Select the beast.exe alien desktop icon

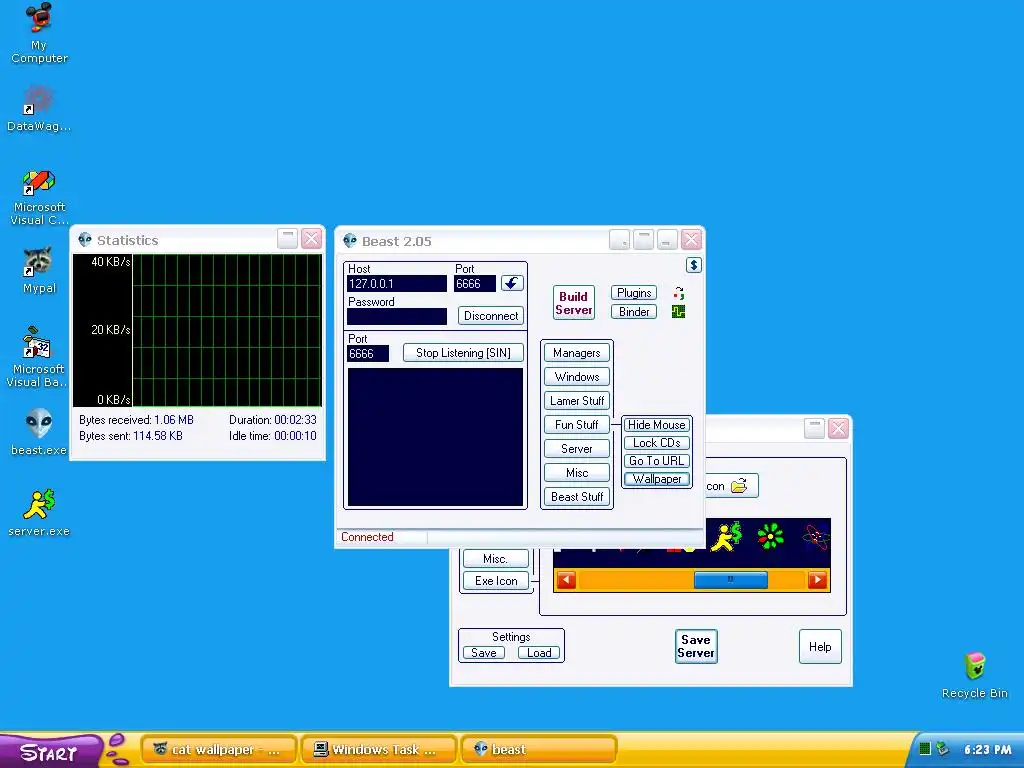pyautogui.click(x=39, y=432)
